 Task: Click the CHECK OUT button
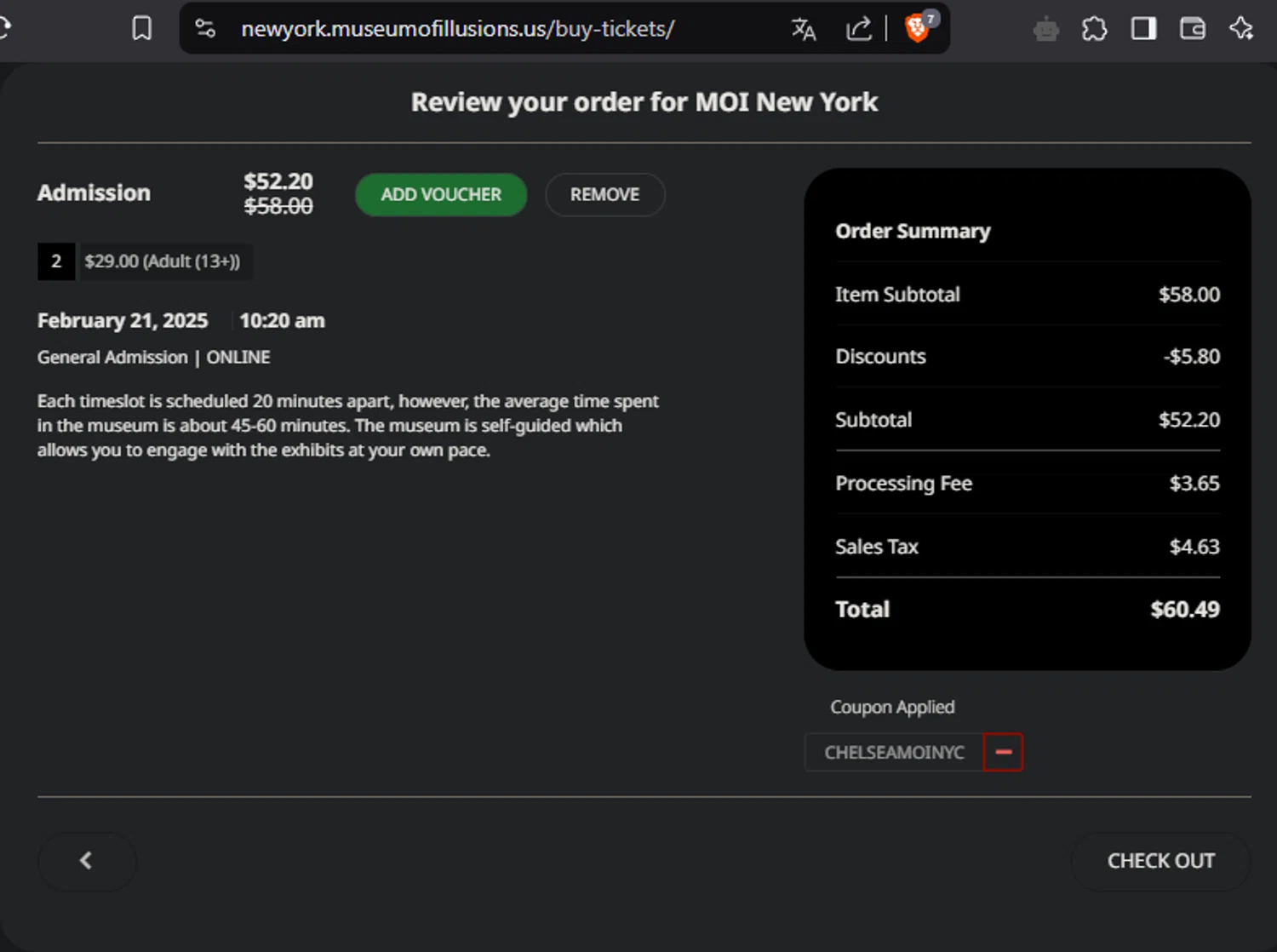[x=1160, y=861]
